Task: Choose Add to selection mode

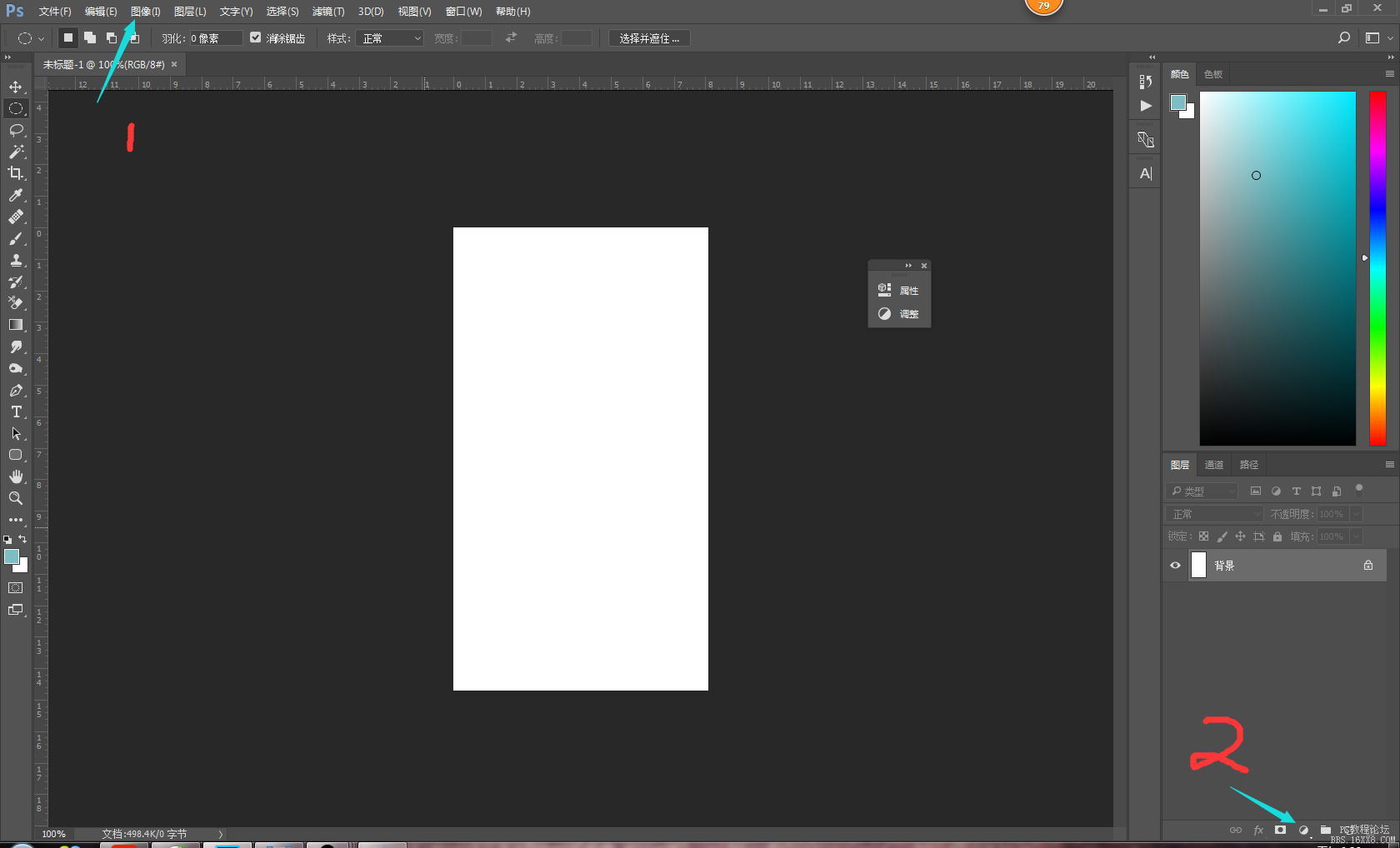Action: [90, 37]
